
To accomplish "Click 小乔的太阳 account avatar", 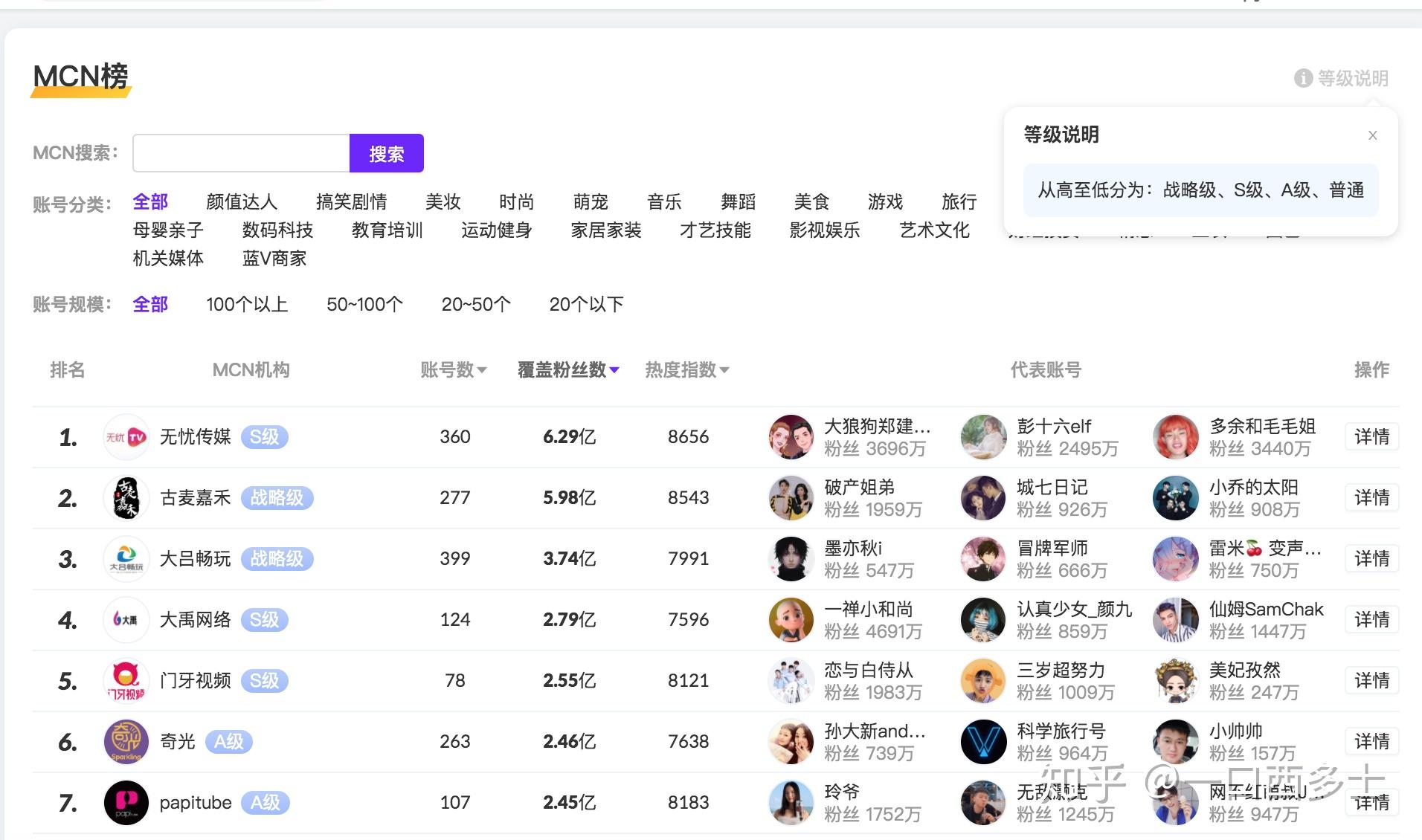I will tap(1176, 498).
